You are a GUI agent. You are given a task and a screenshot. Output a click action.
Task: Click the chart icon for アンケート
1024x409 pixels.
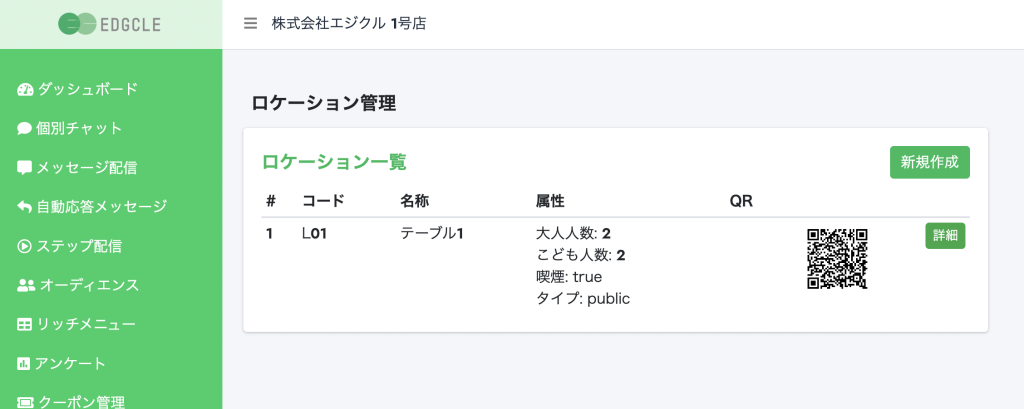24,364
